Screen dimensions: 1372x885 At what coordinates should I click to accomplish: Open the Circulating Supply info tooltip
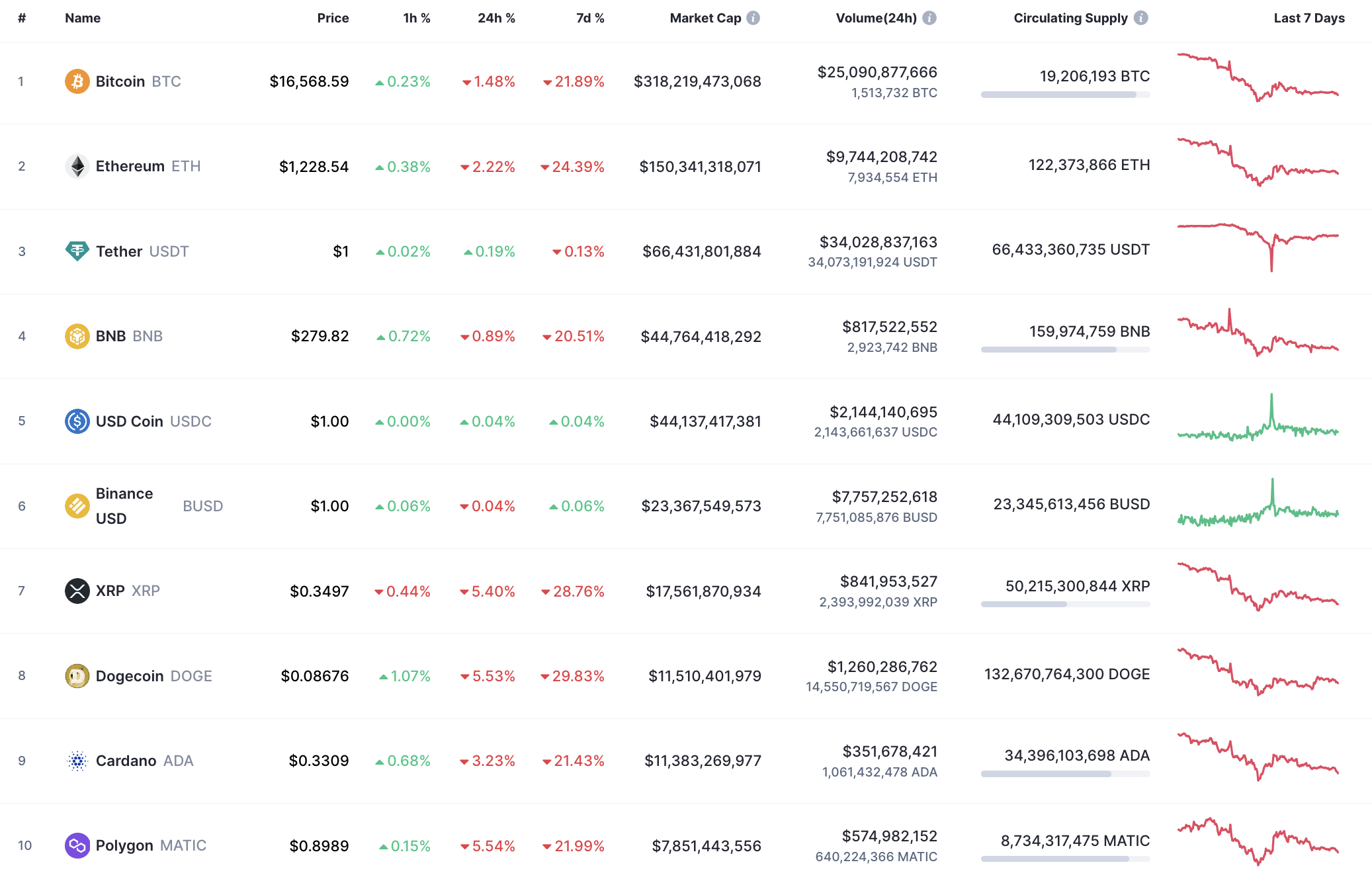[x=1141, y=19]
